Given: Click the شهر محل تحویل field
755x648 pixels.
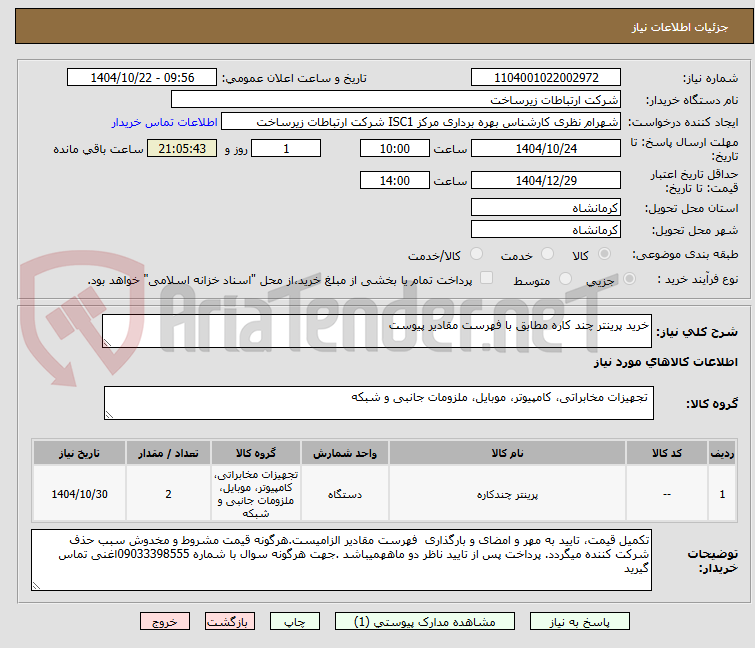Looking at the screenshot, I should pos(546,230).
